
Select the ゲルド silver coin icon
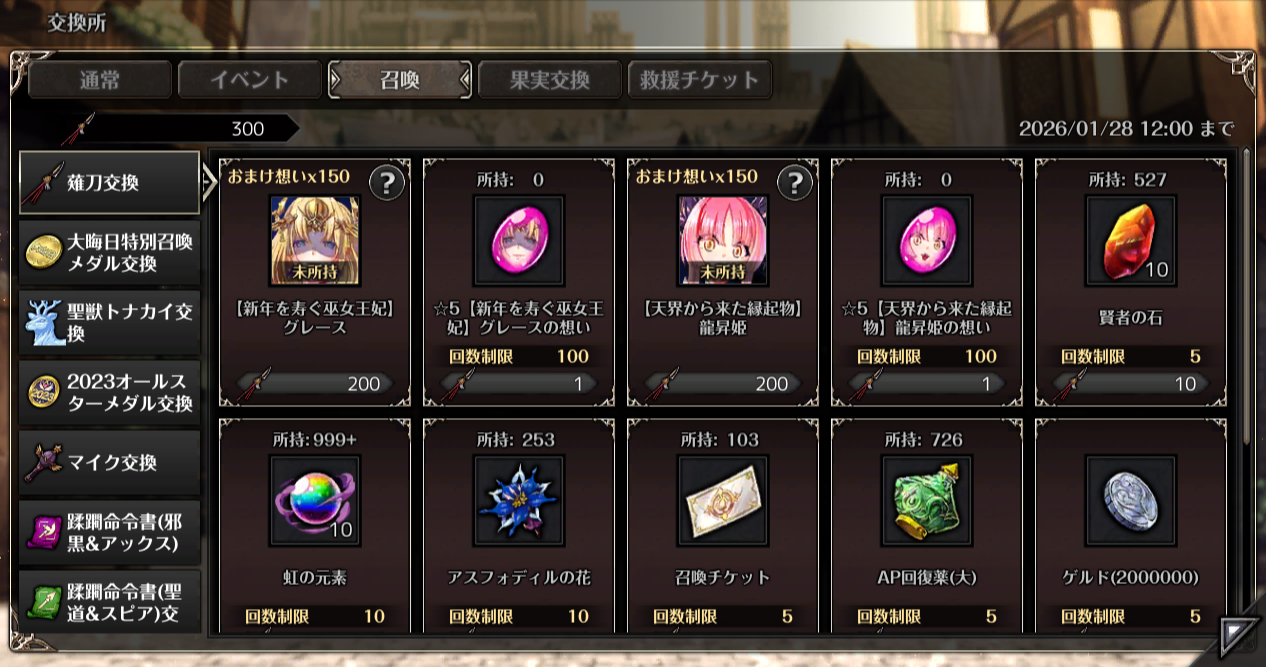pyautogui.click(x=1130, y=501)
